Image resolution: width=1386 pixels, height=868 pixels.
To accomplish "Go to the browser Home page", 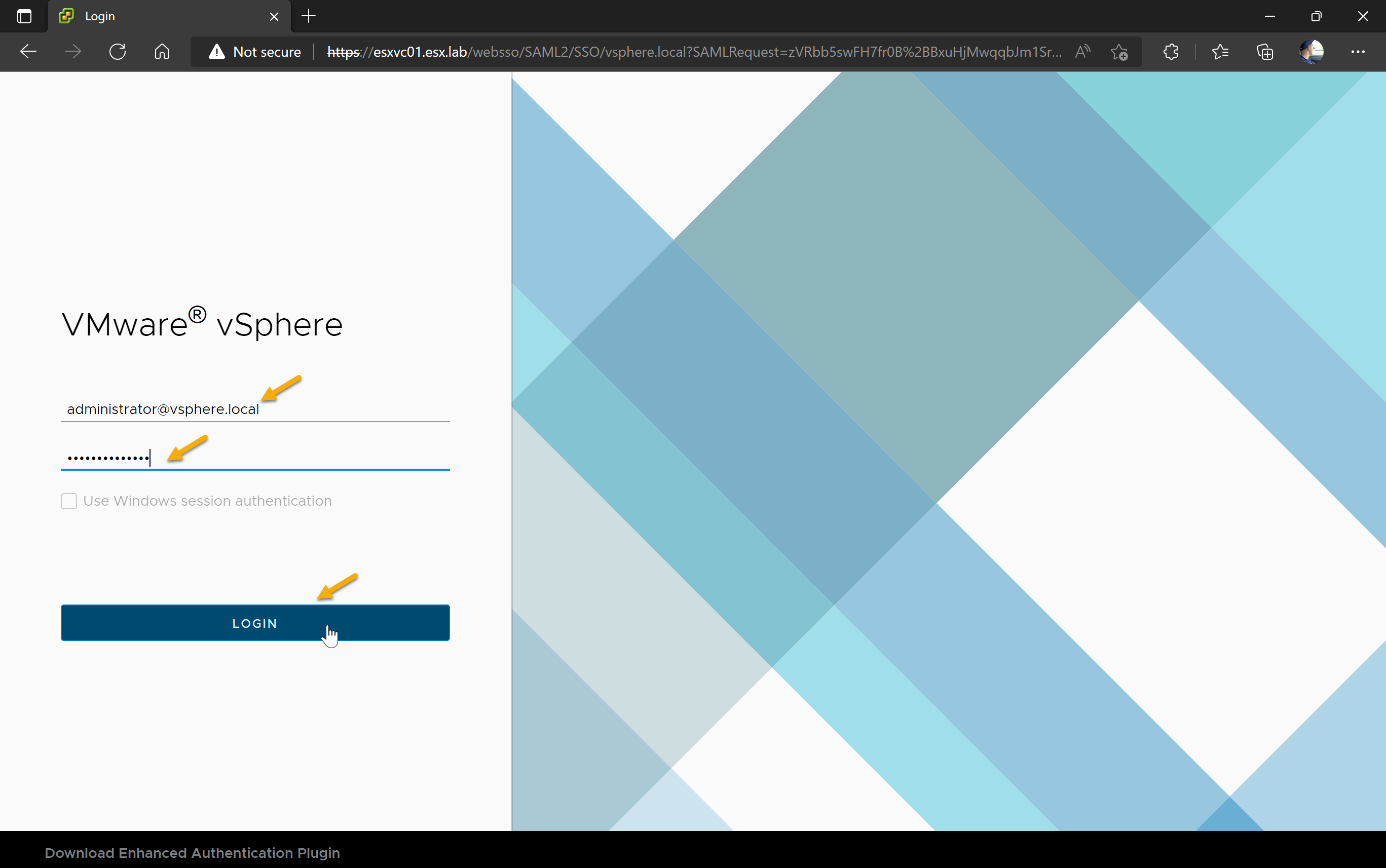I will tap(163, 52).
